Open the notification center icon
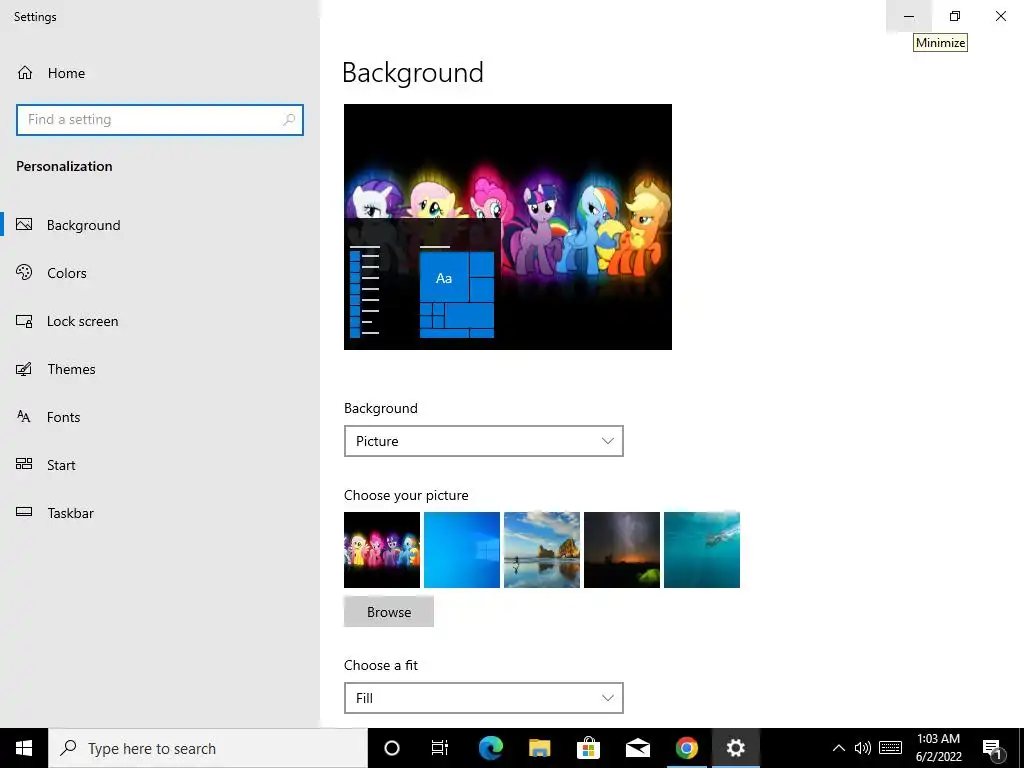Viewport: 1024px width, 768px height. pyautogui.click(x=993, y=749)
